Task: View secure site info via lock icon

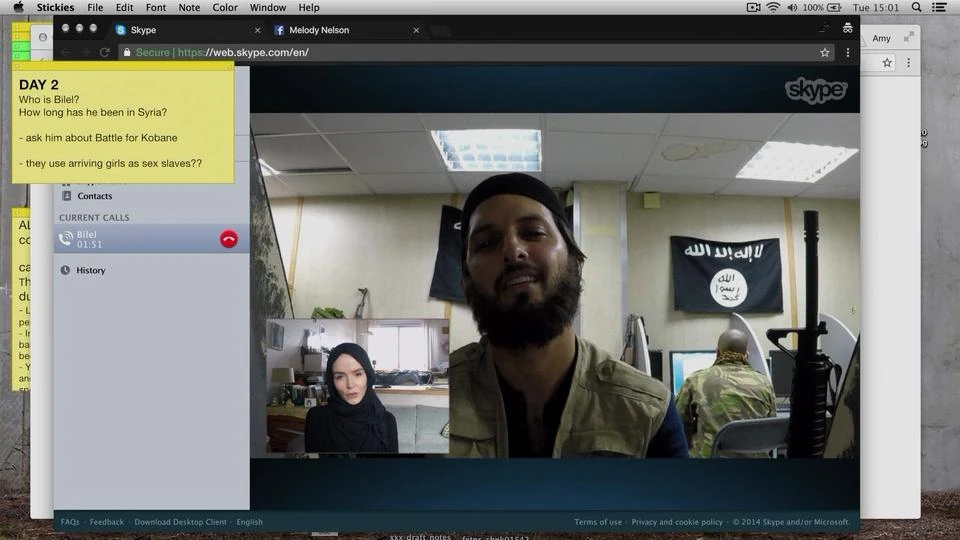Action: point(127,53)
